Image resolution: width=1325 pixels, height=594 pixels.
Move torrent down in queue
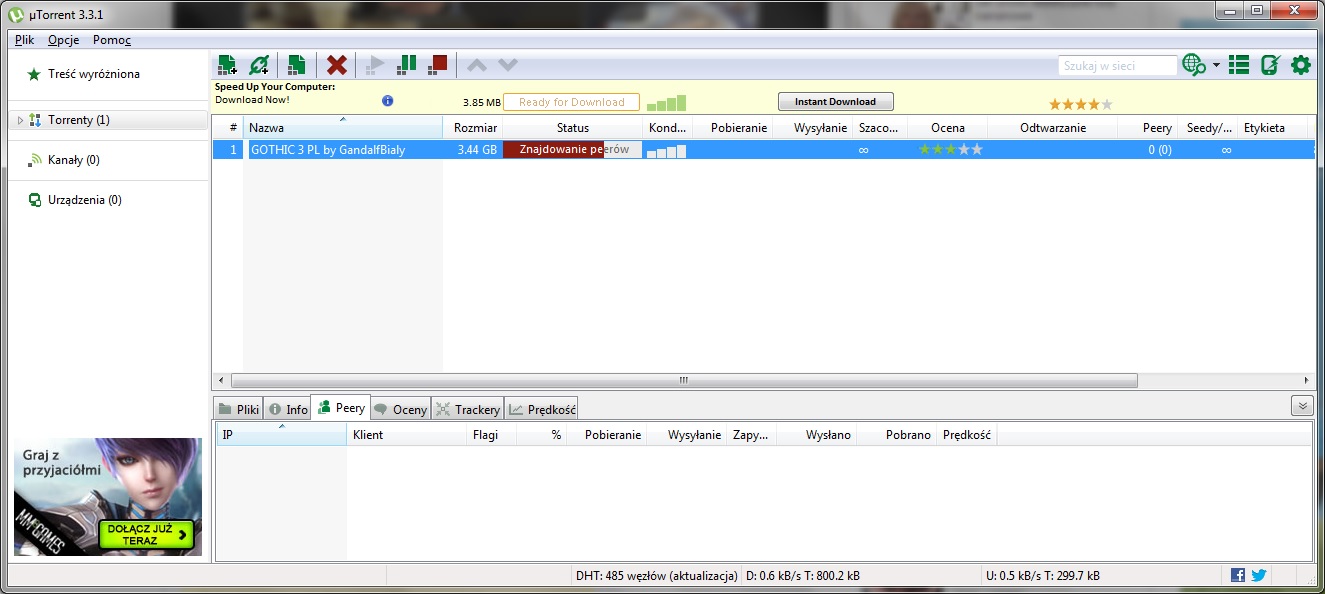[508, 65]
